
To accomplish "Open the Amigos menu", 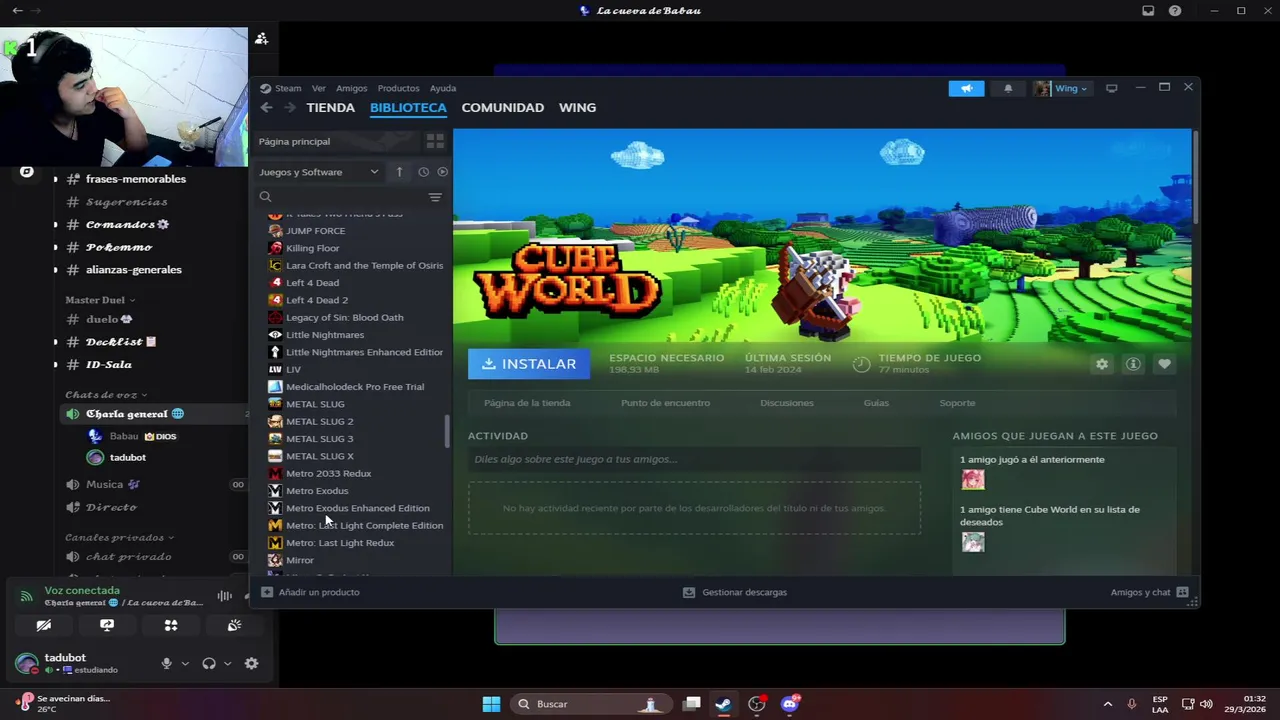I will coord(351,88).
